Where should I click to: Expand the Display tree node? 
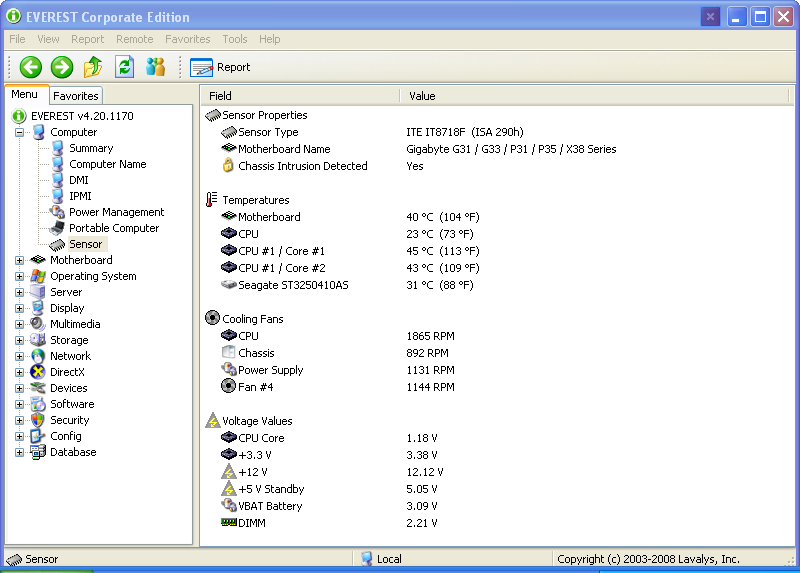tap(19, 309)
